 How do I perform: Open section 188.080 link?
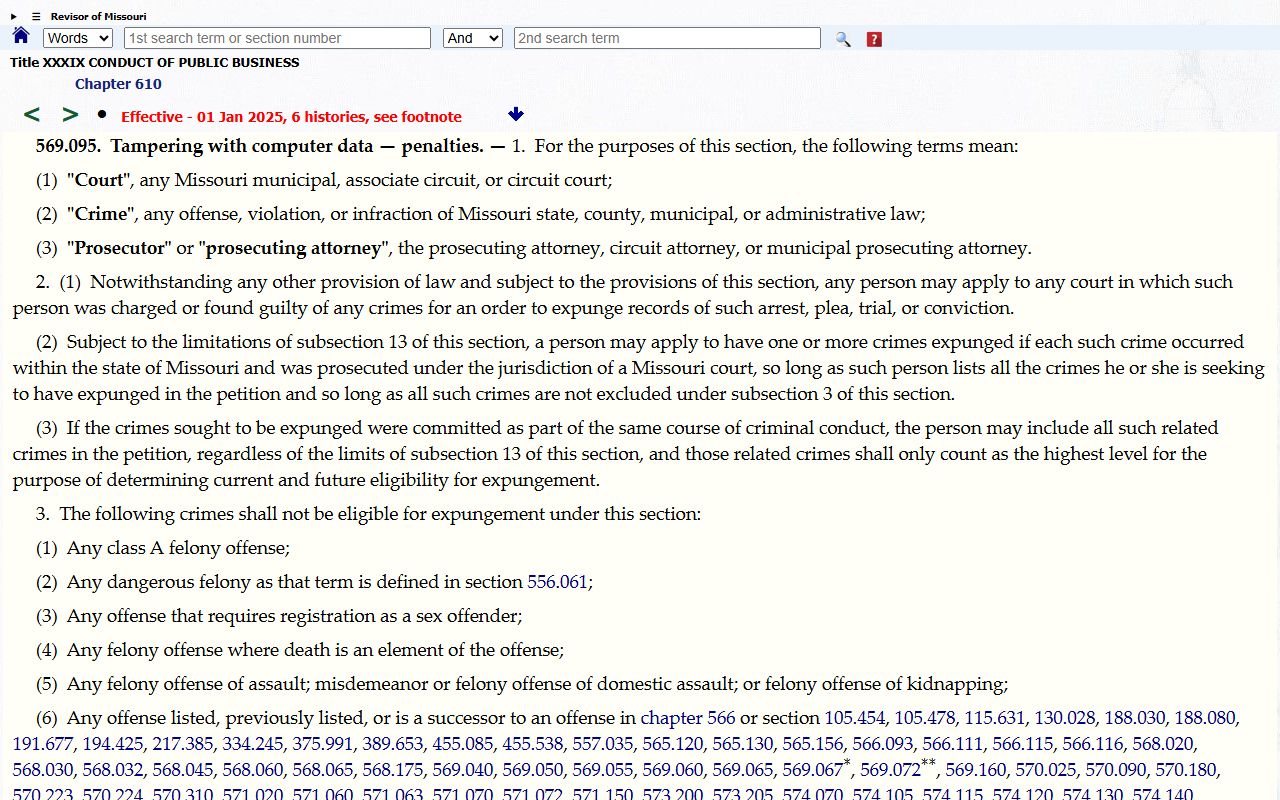pos(1205,718)
